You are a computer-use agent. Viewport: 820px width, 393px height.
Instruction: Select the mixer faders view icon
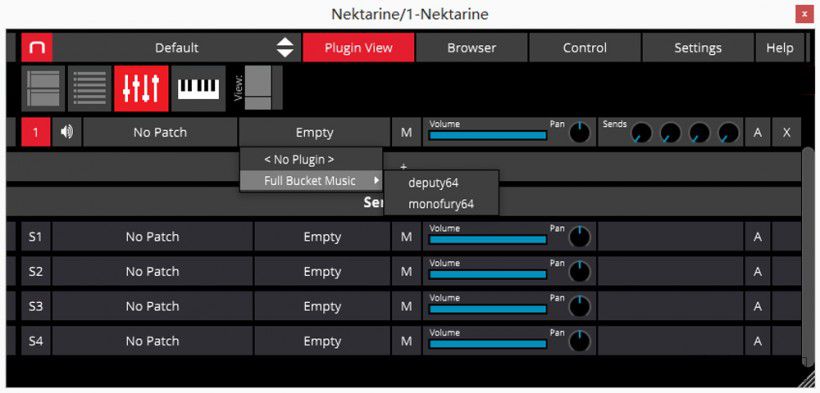tap(141, 88)
